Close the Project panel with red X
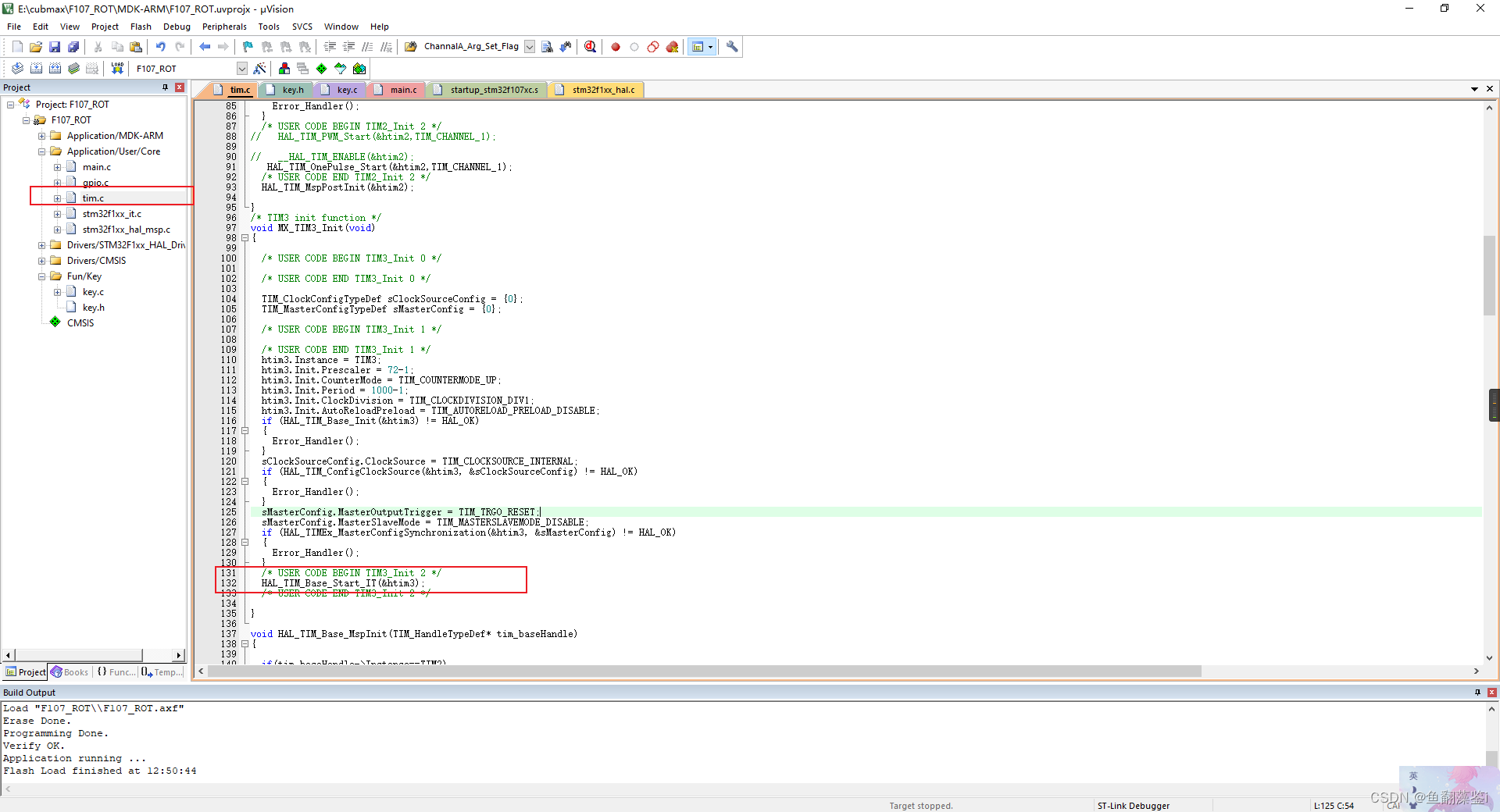The width and height of the screenshot is (1500, 812). click(x=180, y=87)
